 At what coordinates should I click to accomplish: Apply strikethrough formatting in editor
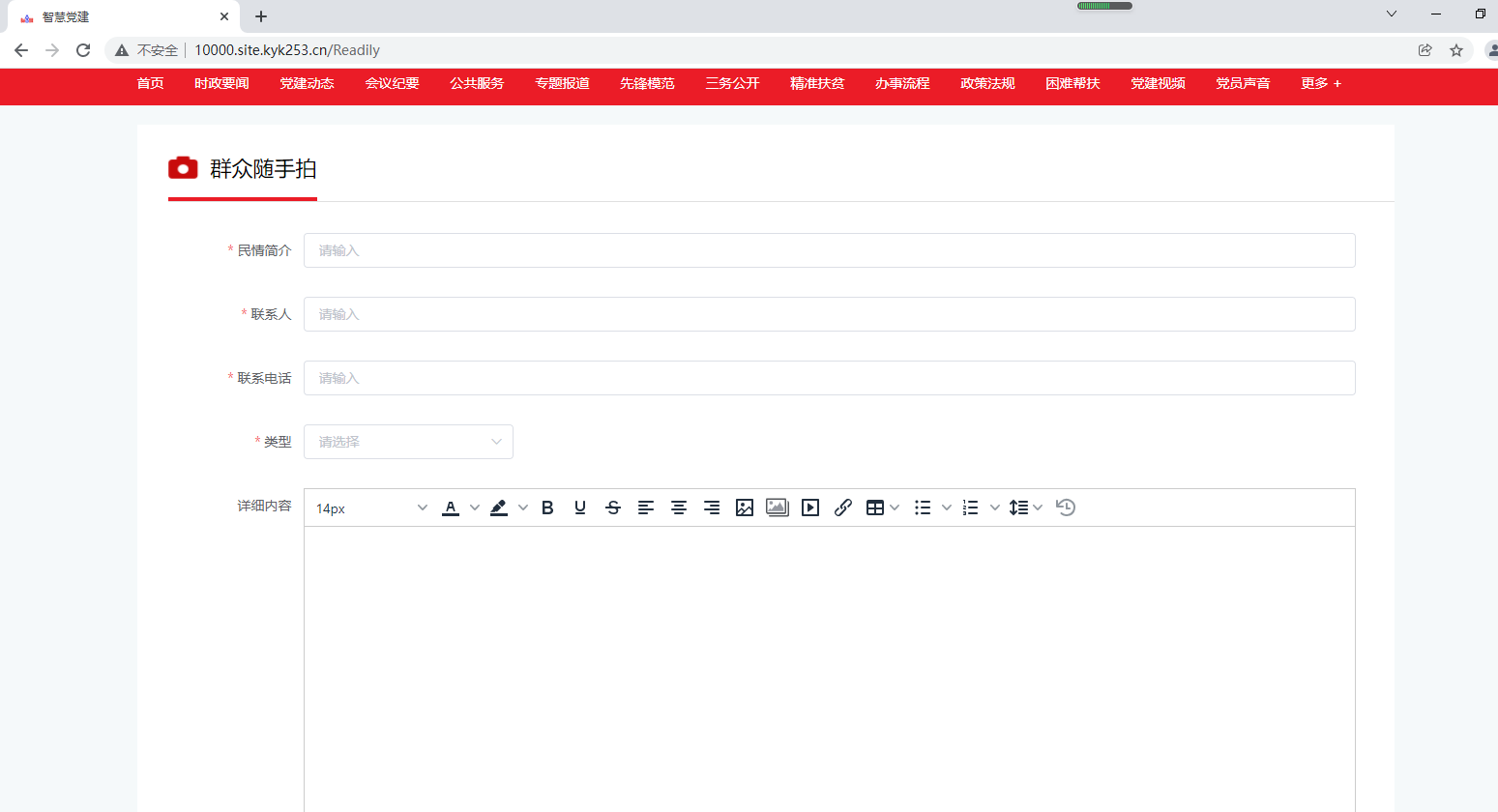pyautogui.click(x=613, y=507)
